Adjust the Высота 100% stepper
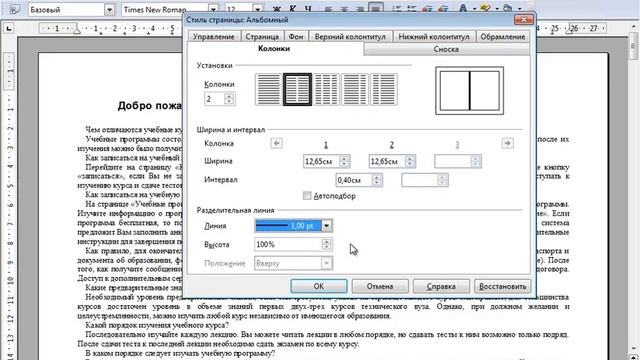Screen dimensions: 640x360 [326, 244]
